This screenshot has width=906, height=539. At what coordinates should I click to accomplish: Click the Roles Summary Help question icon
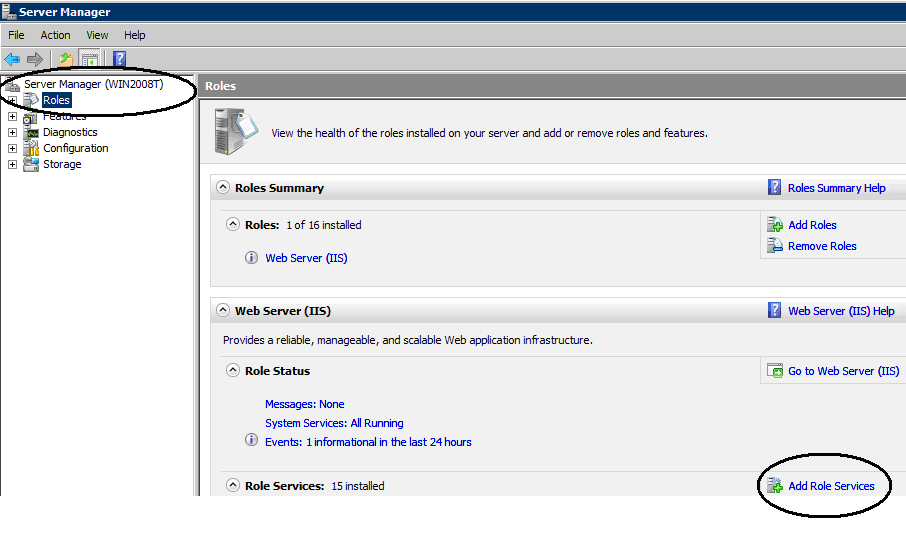click(x=774, y=187)
